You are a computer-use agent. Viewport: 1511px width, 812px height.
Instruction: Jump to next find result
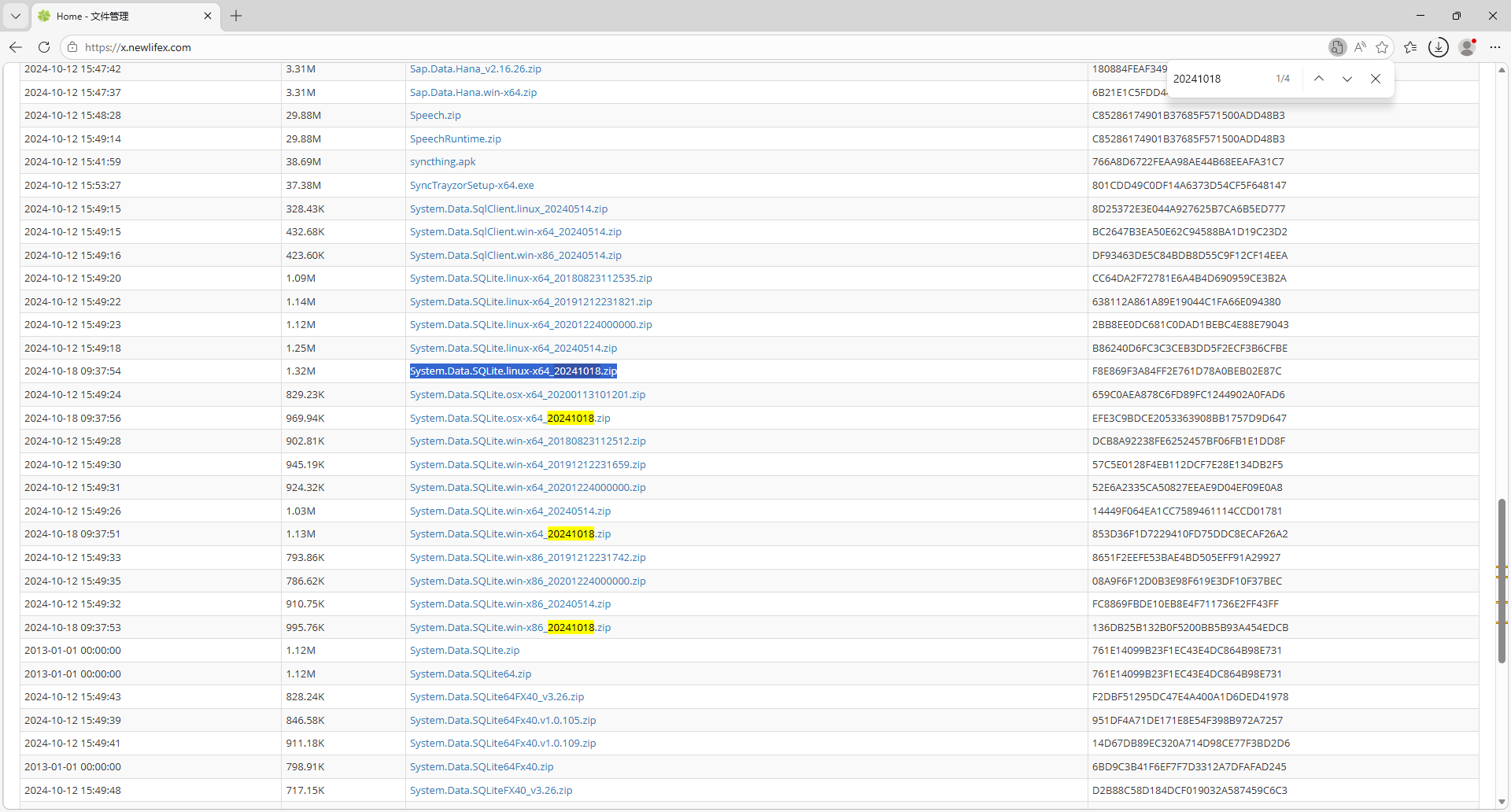tap(1347, 79)
